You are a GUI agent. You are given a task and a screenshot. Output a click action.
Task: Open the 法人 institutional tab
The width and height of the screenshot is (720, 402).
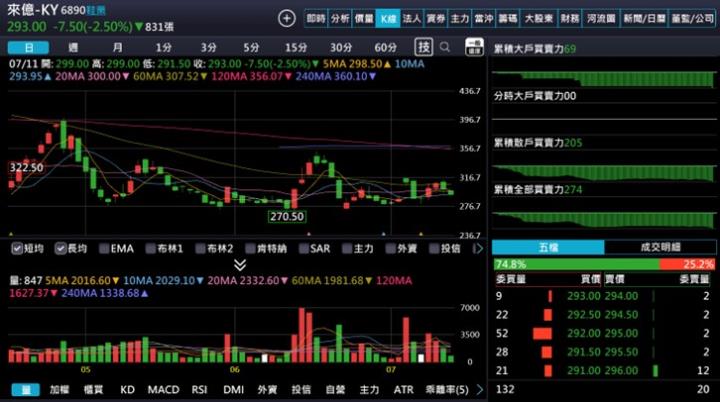click(411, 18)
